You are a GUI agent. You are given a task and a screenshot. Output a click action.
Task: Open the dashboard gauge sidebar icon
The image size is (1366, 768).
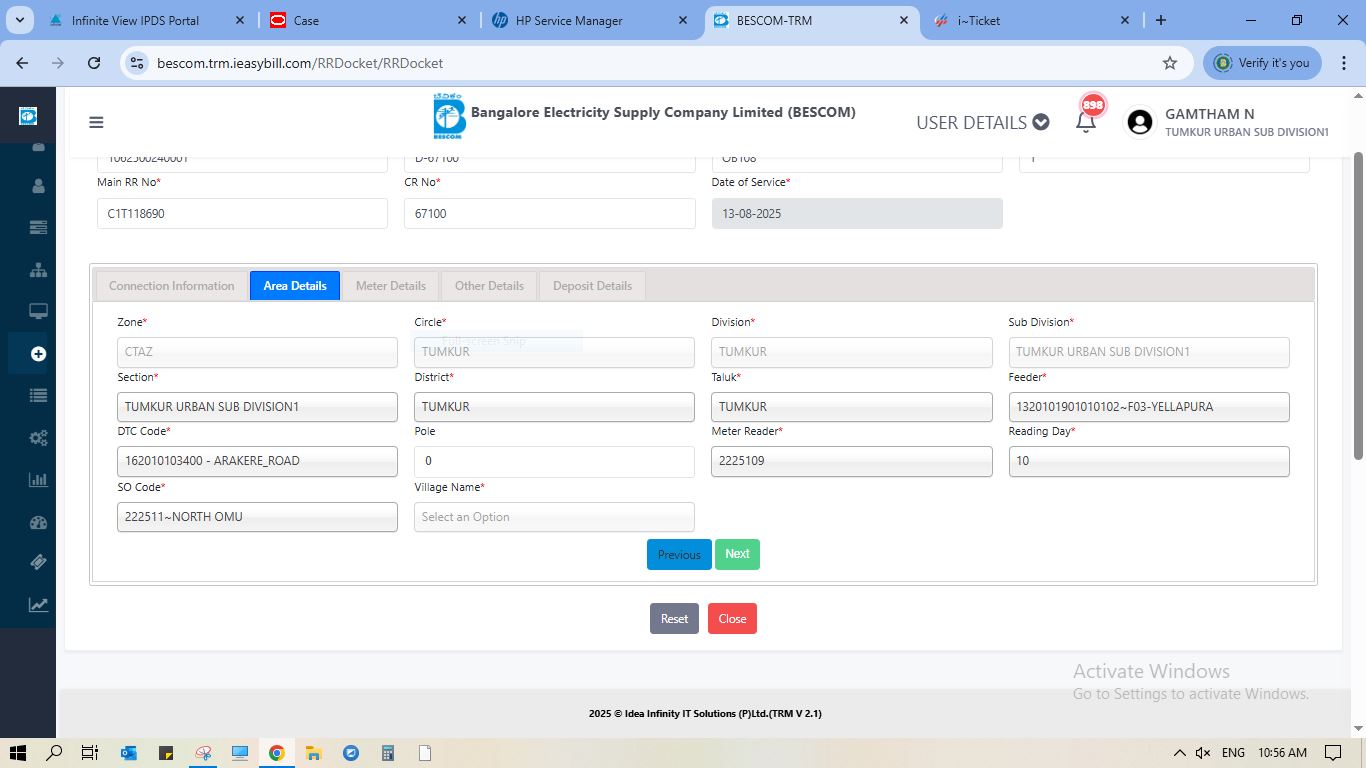click(x=38, y=522)
